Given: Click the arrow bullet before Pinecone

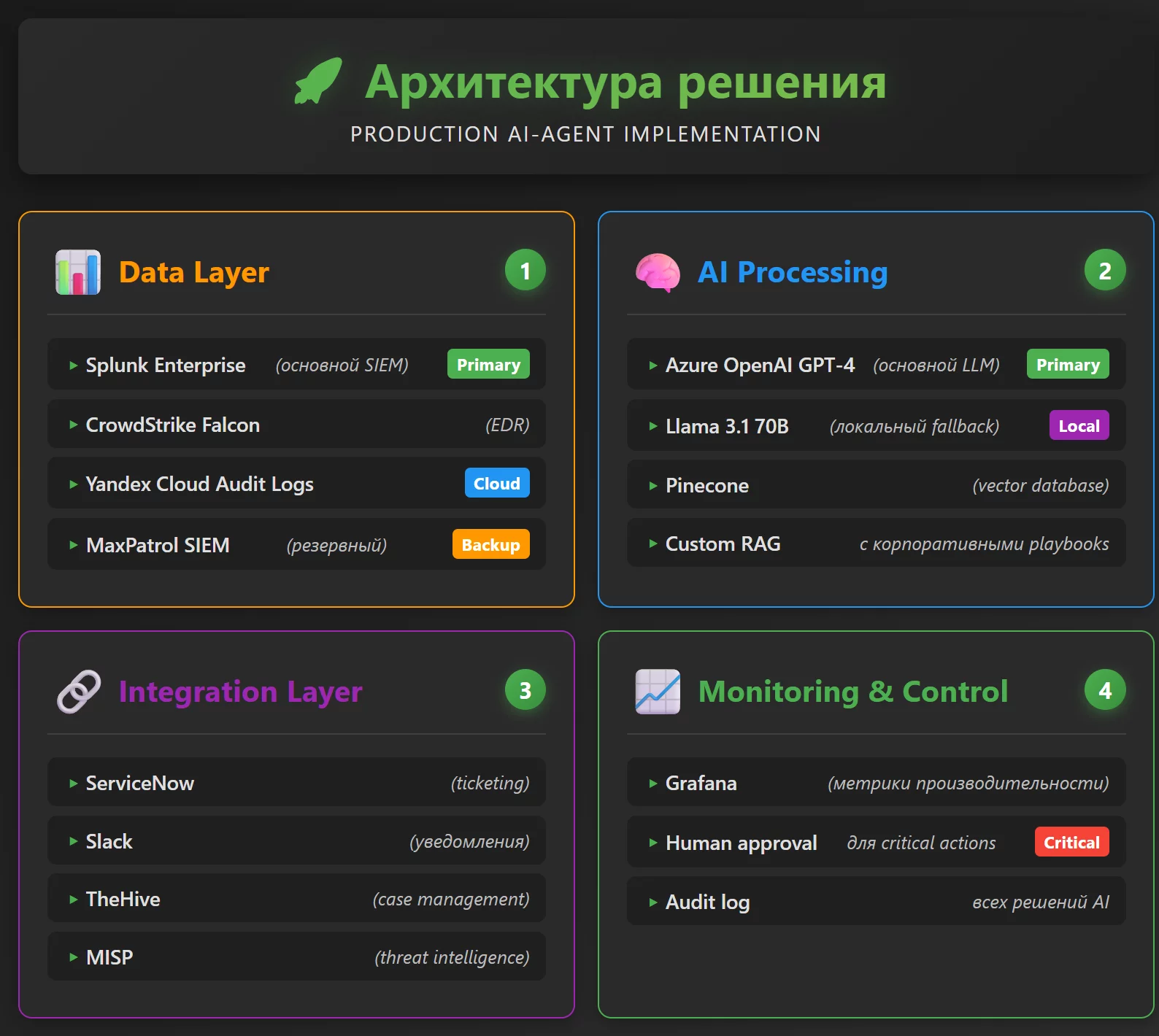Looking at the screenshot, I should click(653, 486).
